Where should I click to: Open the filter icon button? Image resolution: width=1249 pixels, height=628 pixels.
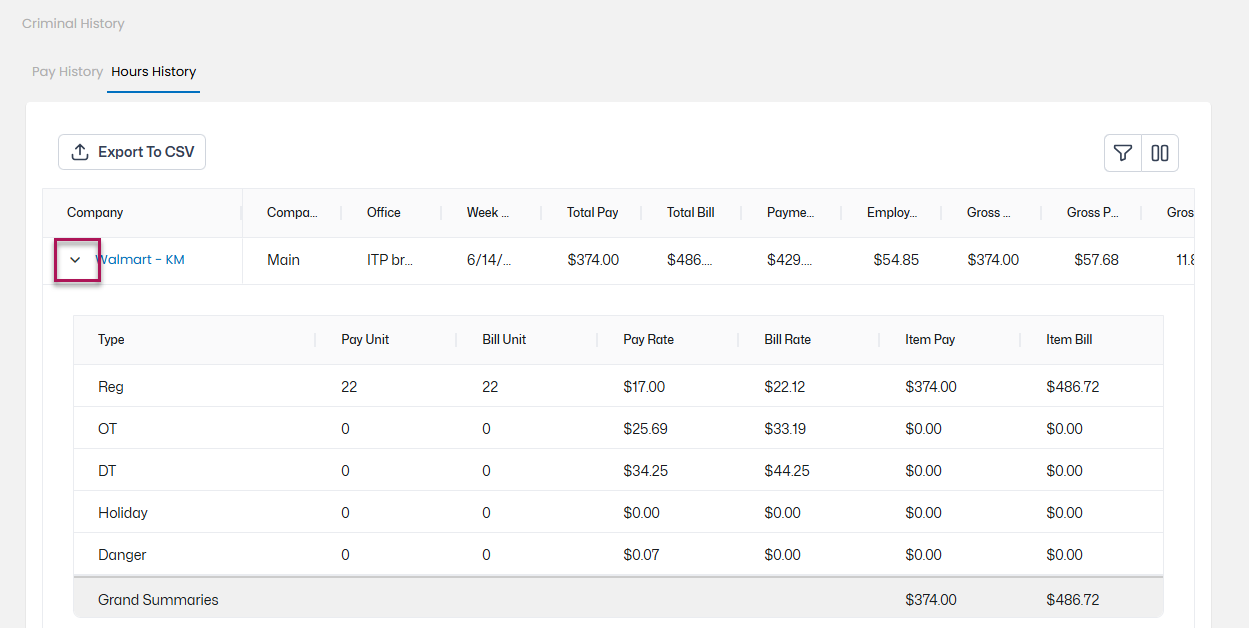(1123, 153)
